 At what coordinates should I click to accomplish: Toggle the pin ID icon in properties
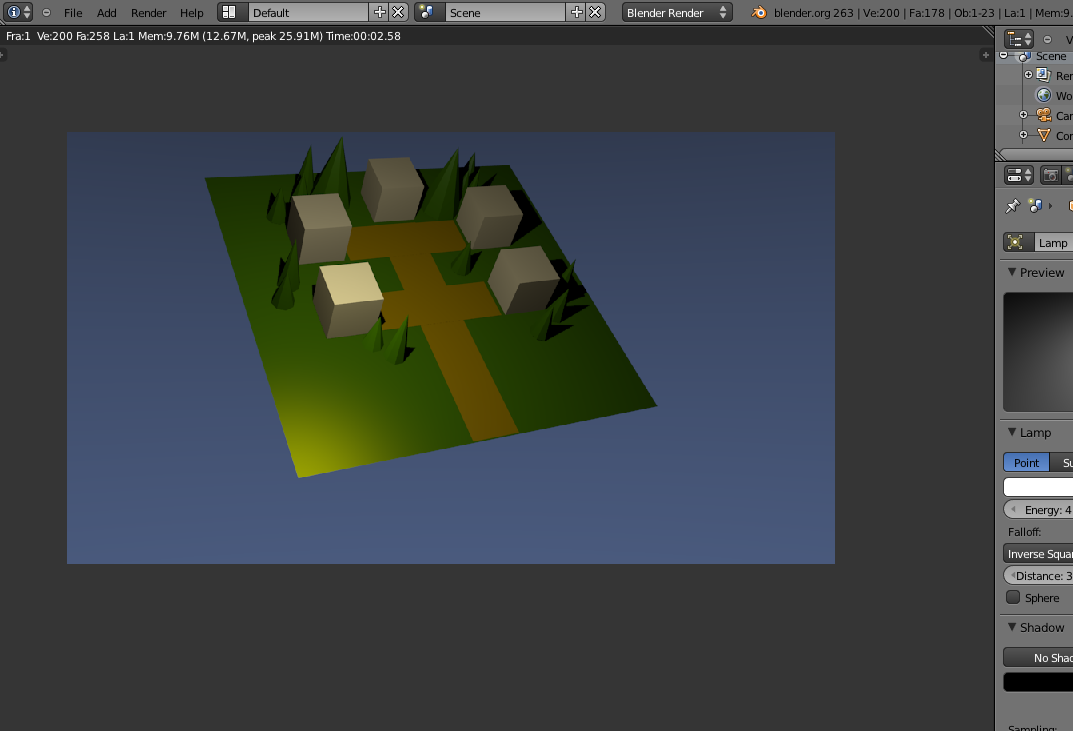pyautogui.click(x=1012, y=205)
